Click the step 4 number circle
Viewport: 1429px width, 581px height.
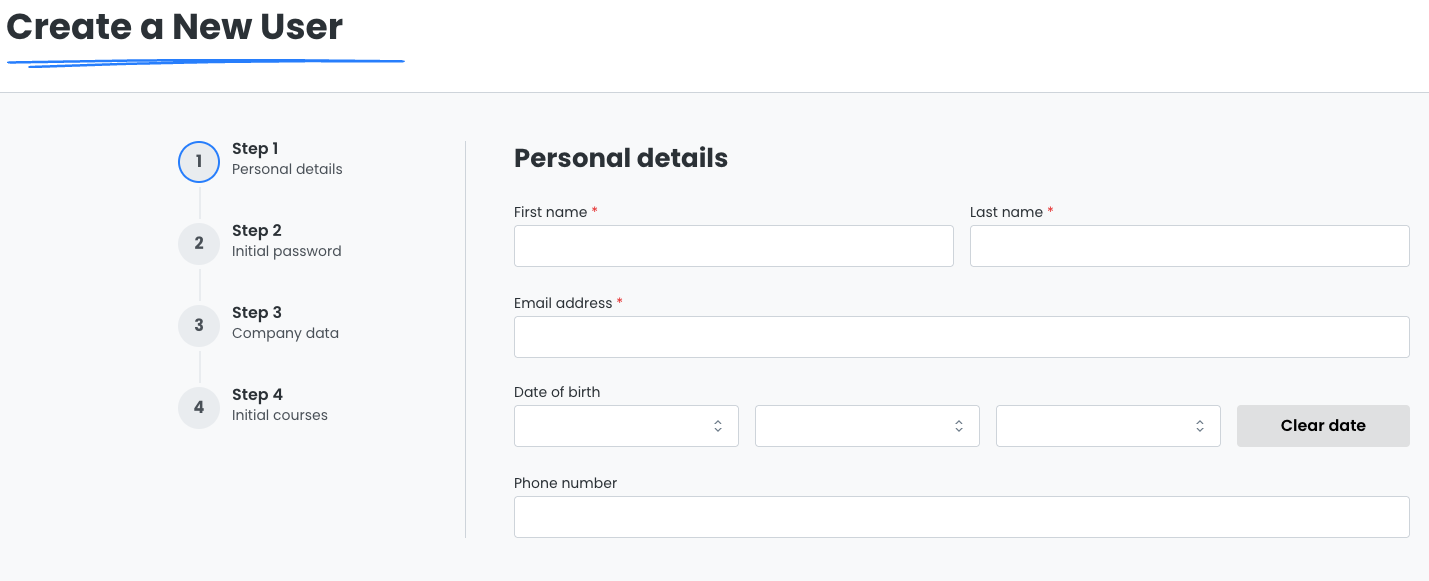pos(199,407)
